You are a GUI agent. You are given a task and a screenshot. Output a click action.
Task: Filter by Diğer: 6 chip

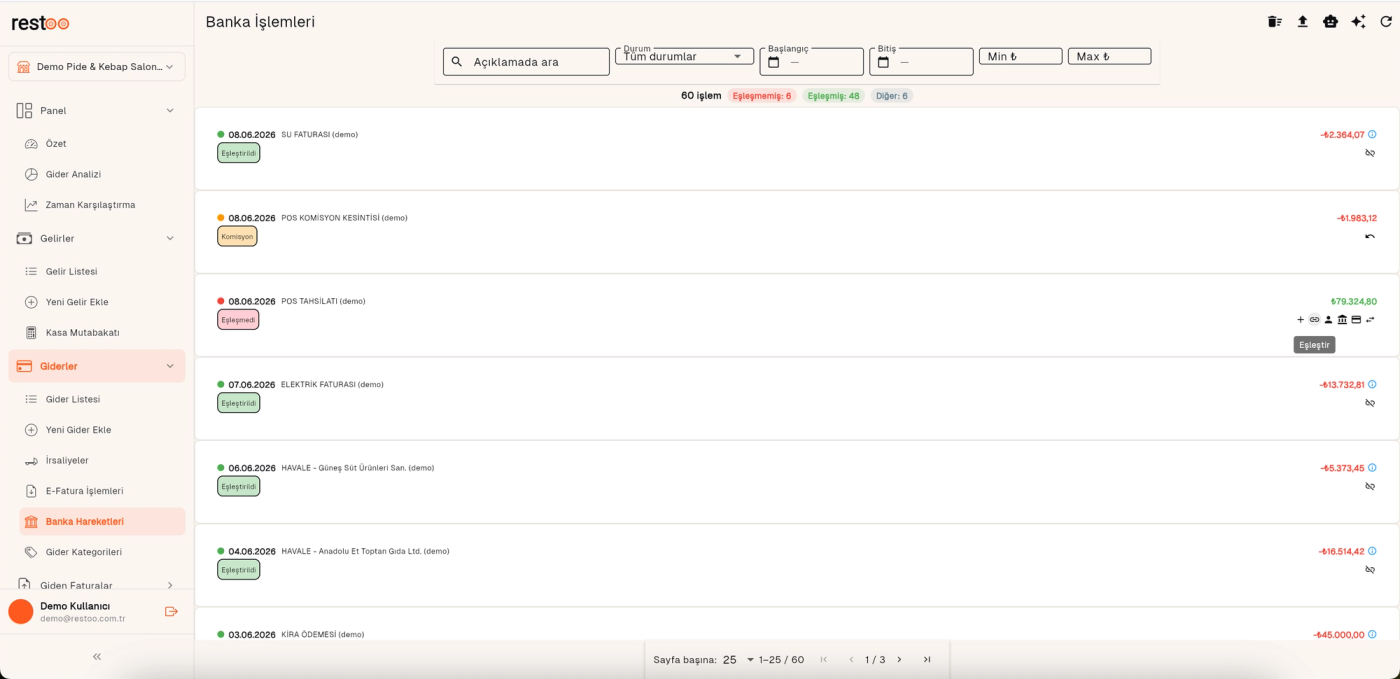891,96
